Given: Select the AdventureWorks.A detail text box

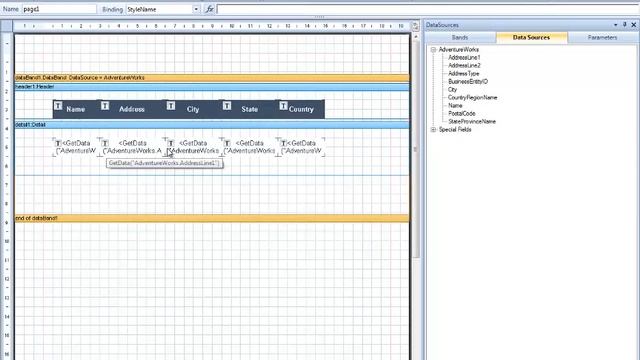Looking at the screenshot, I should tap(132, 147).
